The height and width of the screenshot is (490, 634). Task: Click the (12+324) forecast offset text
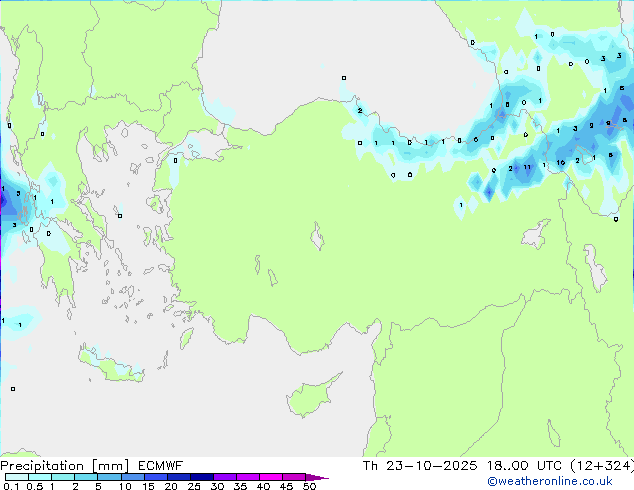(x=602, y=466)
